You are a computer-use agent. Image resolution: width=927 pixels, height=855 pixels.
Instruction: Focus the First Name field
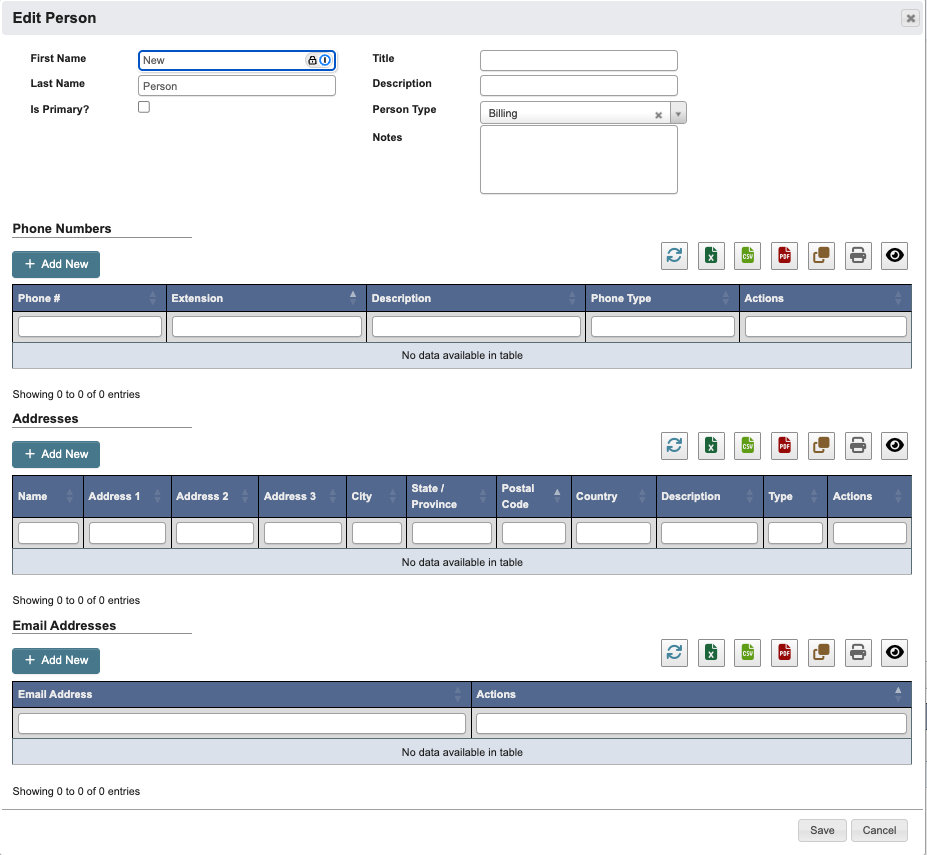236,60
